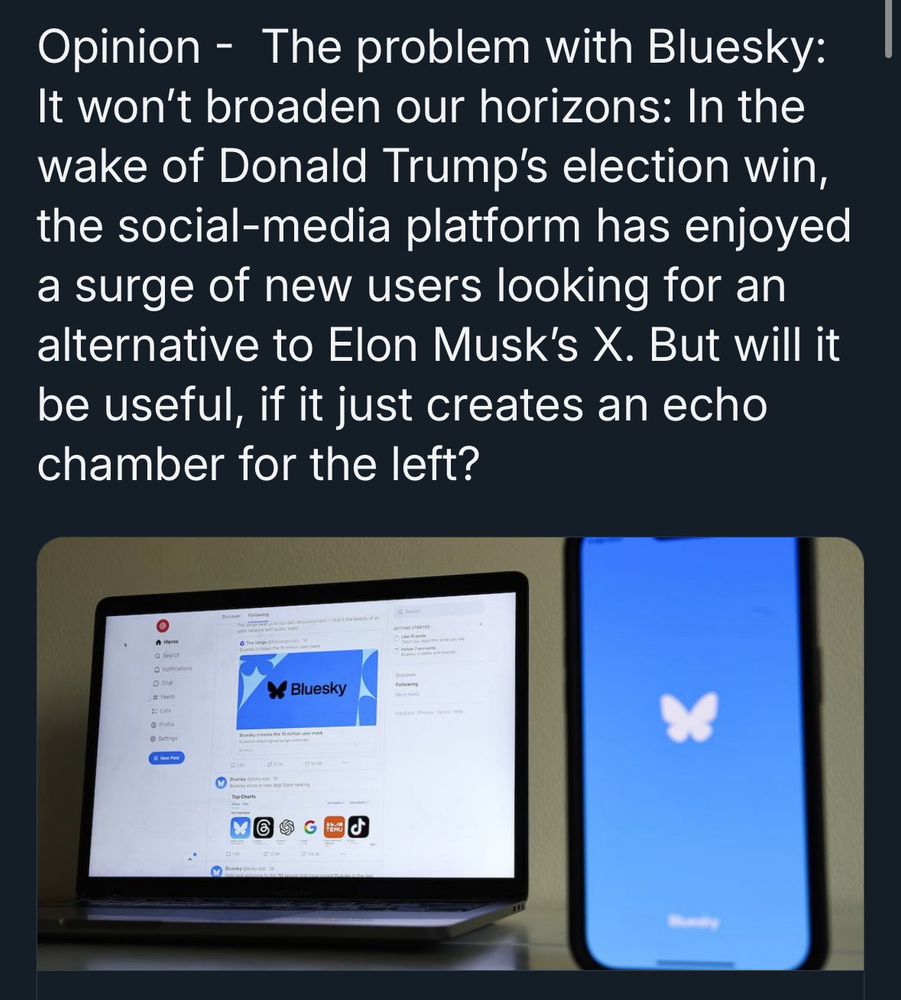Click the Google G icon on laptop
Viewport: 901px width, 1000px height.
[310, 827]
